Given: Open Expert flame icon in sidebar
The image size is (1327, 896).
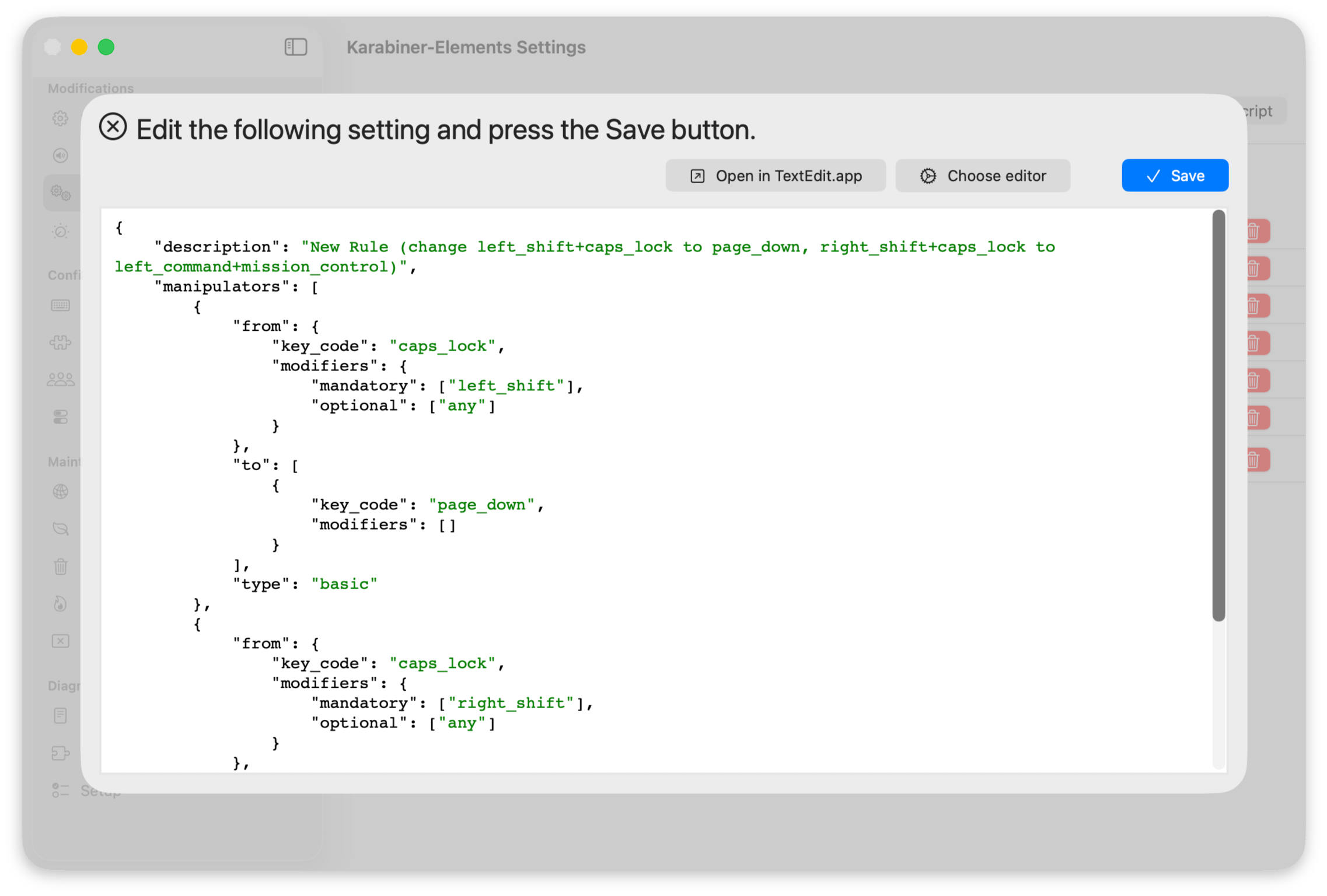Looking at the screenshot, I should [x=60, y=604].
